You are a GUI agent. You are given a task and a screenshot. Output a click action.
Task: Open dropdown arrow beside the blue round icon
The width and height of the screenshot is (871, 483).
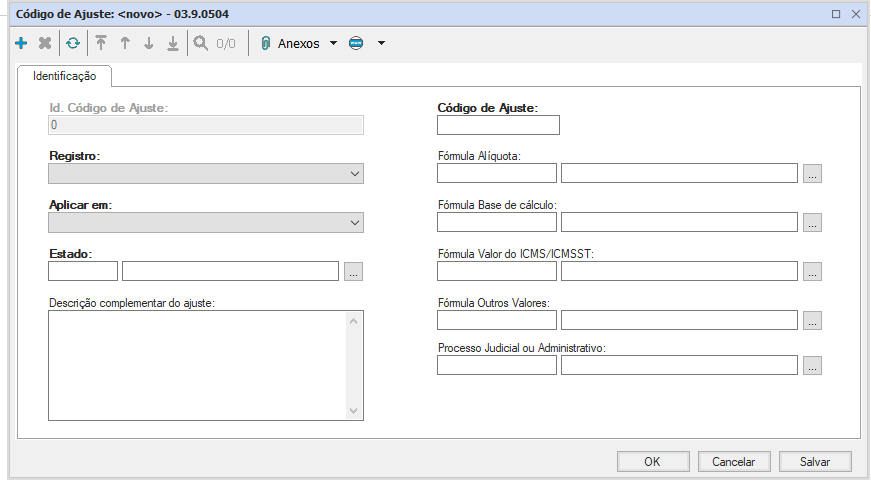(381, 44)
